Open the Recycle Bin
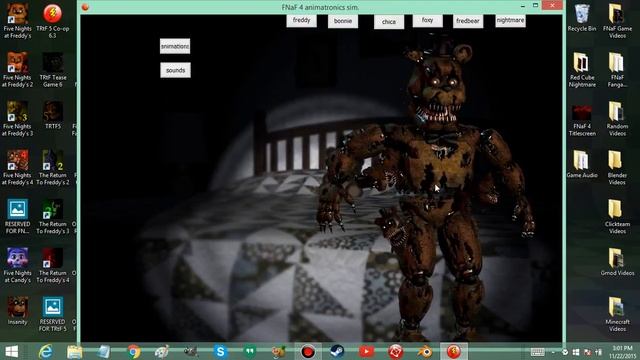The width and height of the screenshot is (640, 360). pos(582,18)
